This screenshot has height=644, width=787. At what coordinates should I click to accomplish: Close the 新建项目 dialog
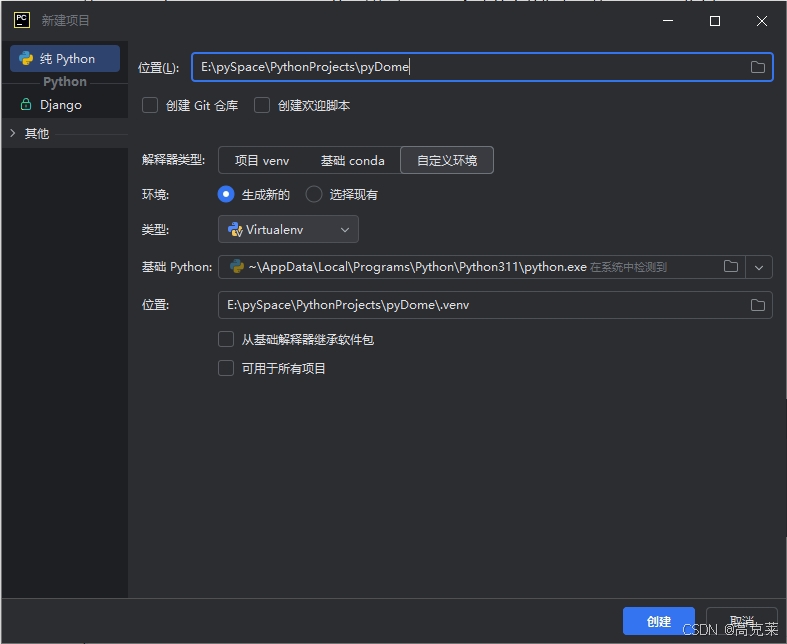coord(761,21)
